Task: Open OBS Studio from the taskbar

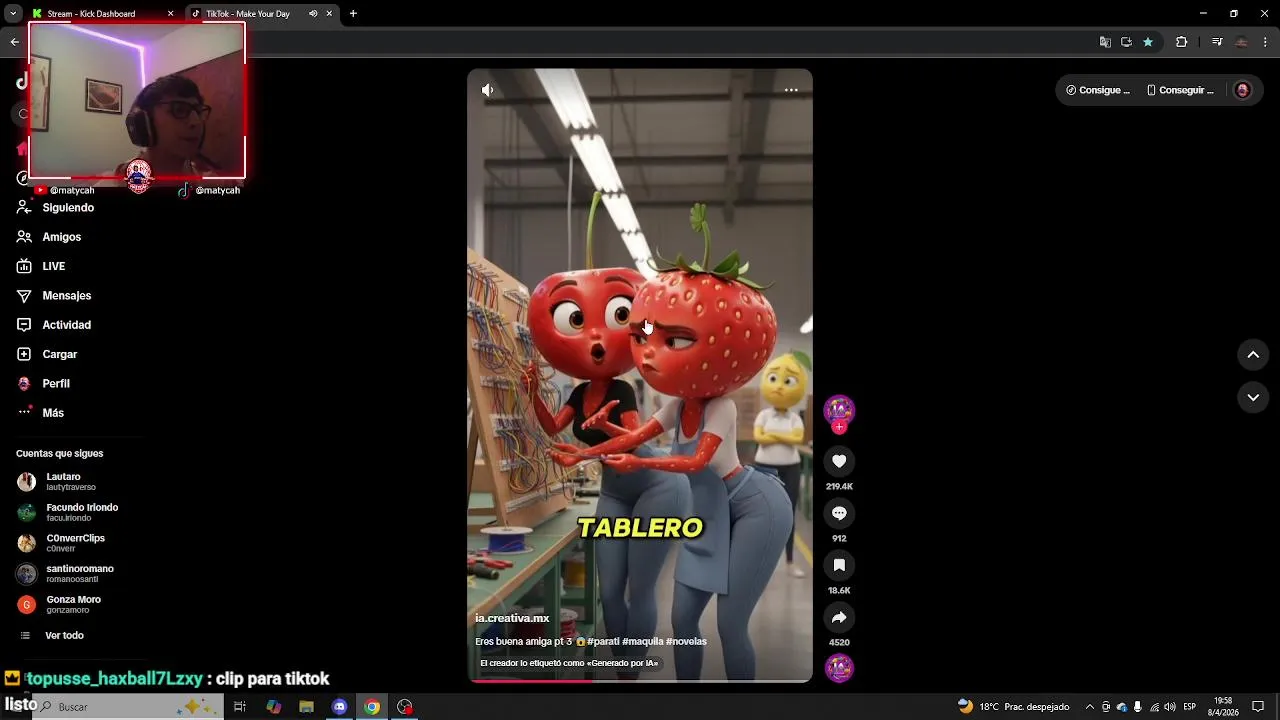Action: coord(405,707)
